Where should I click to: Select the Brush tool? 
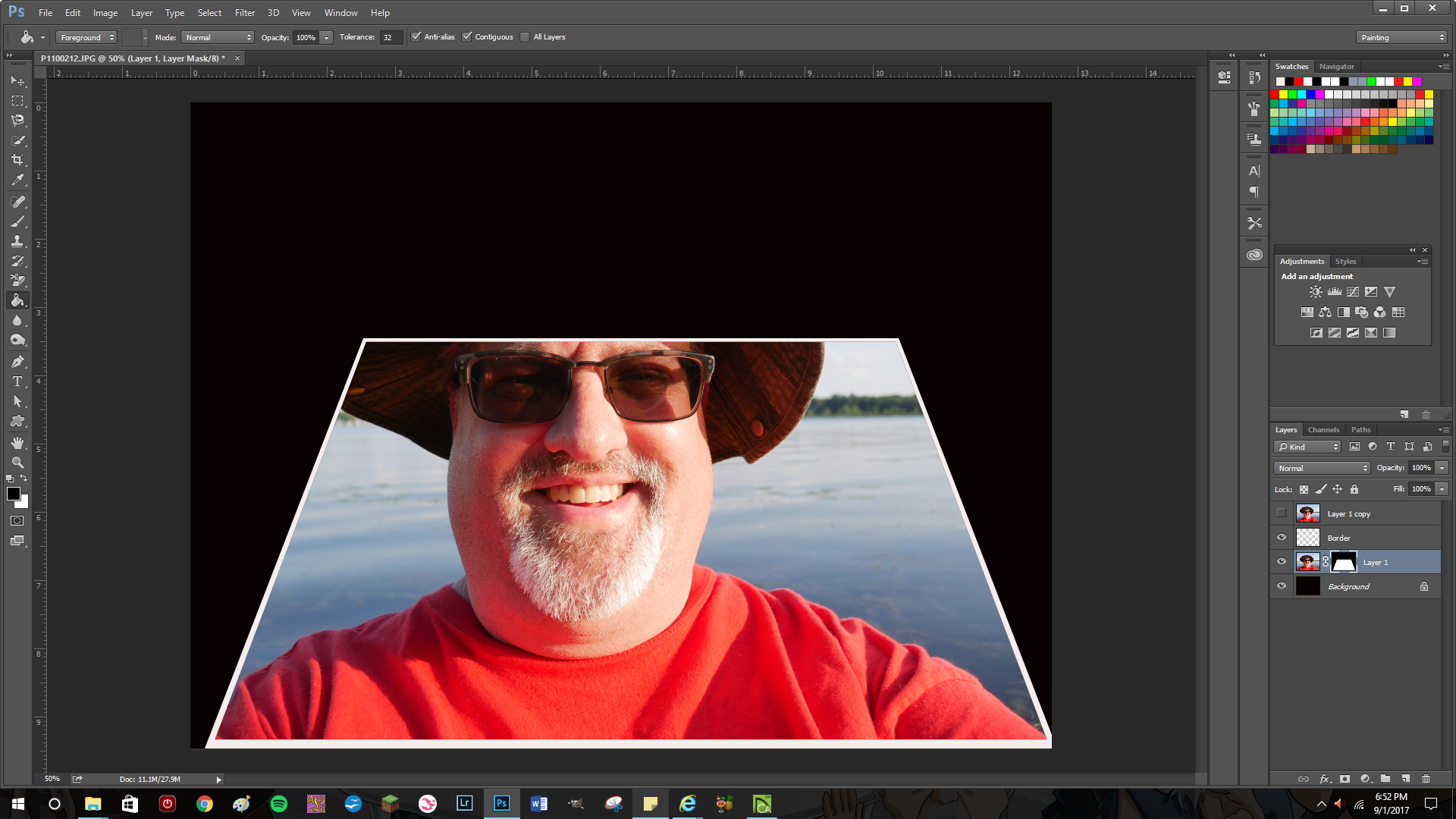pyautogui.click(x=17, y=221)
